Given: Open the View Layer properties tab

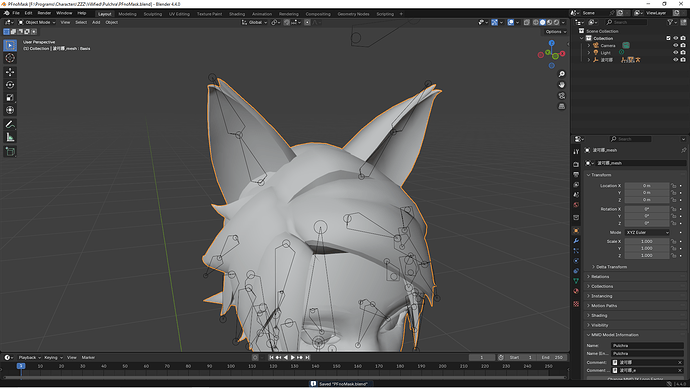Looking at the screenshot, I should coord(576,184).
